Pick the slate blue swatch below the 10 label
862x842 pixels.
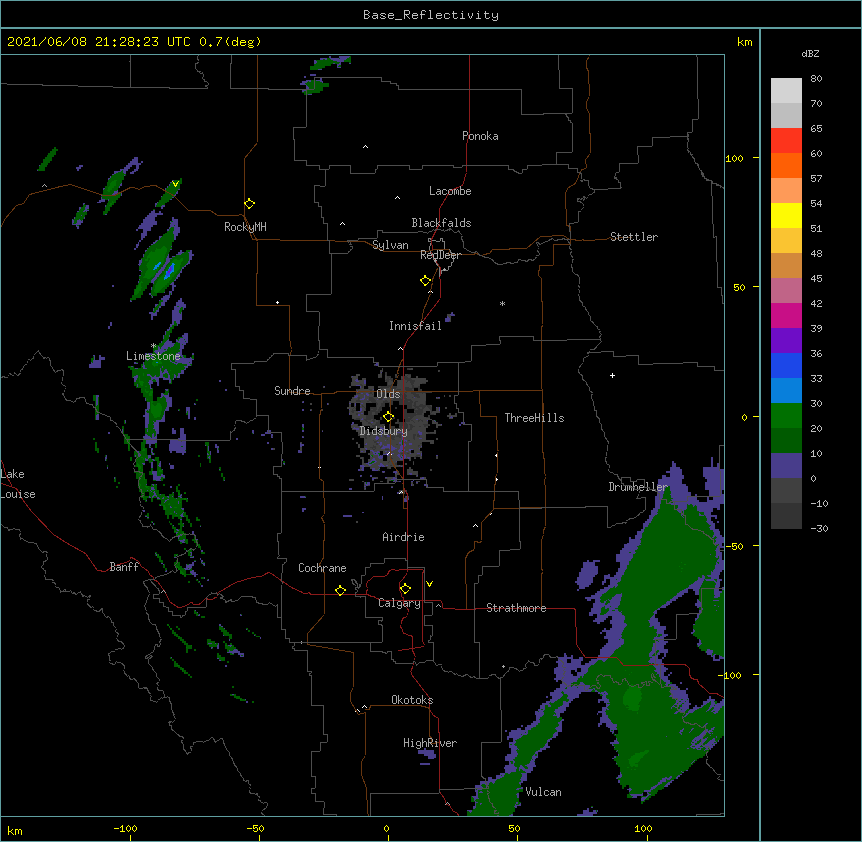point(786,466)
